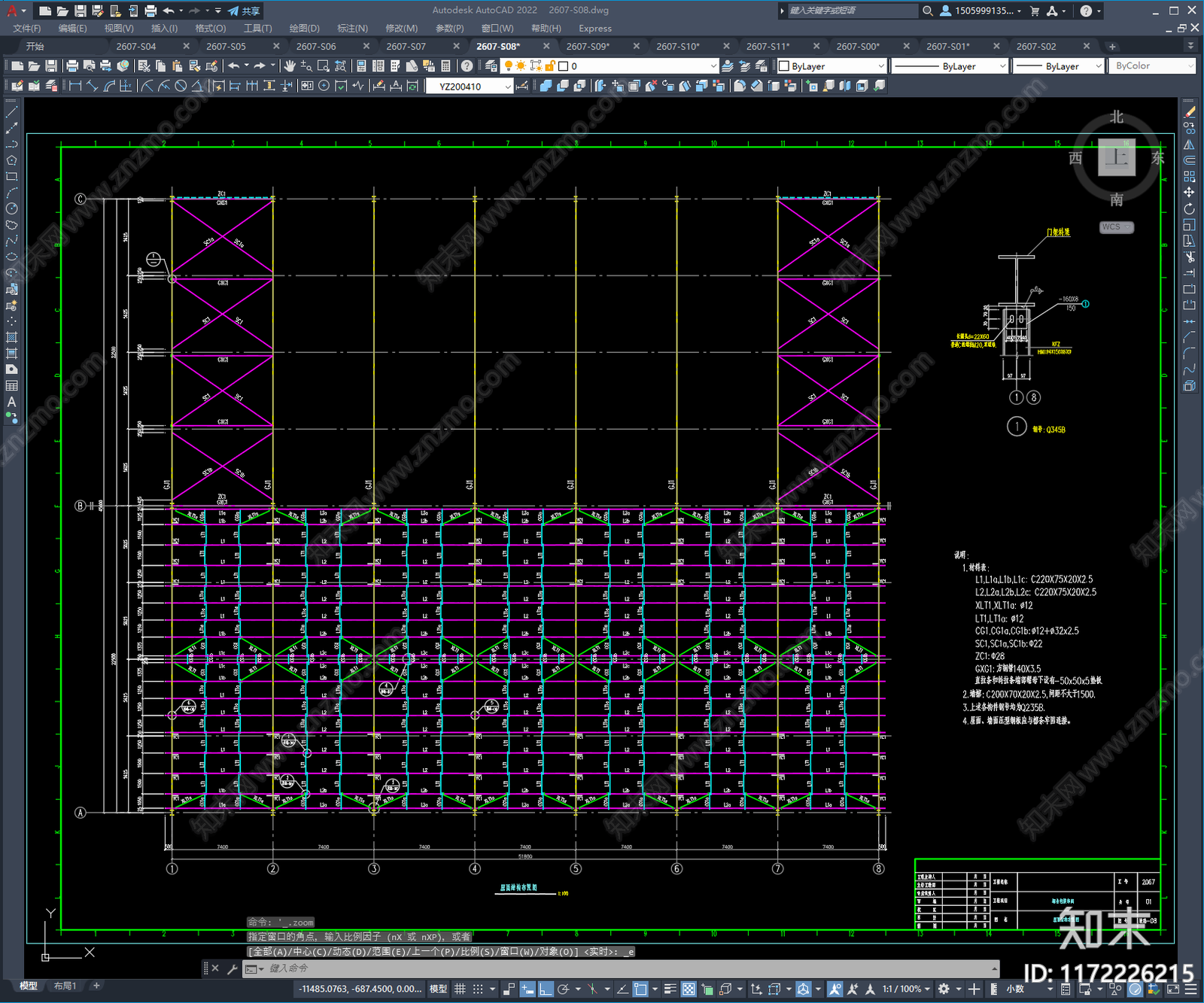Image resolution: width=1204 pixels, height=1003 pixels.
Task: Toggle Ortho mode in status bar
Action: 546,989
